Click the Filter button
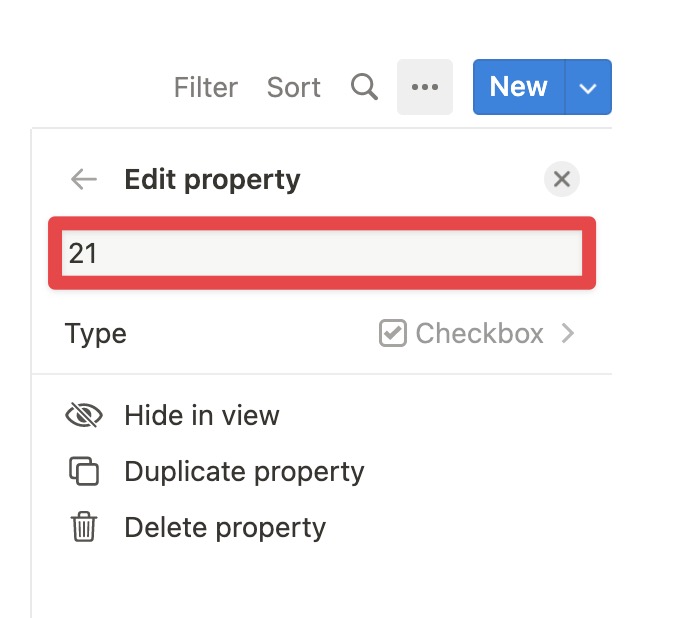 pos(205,87)
